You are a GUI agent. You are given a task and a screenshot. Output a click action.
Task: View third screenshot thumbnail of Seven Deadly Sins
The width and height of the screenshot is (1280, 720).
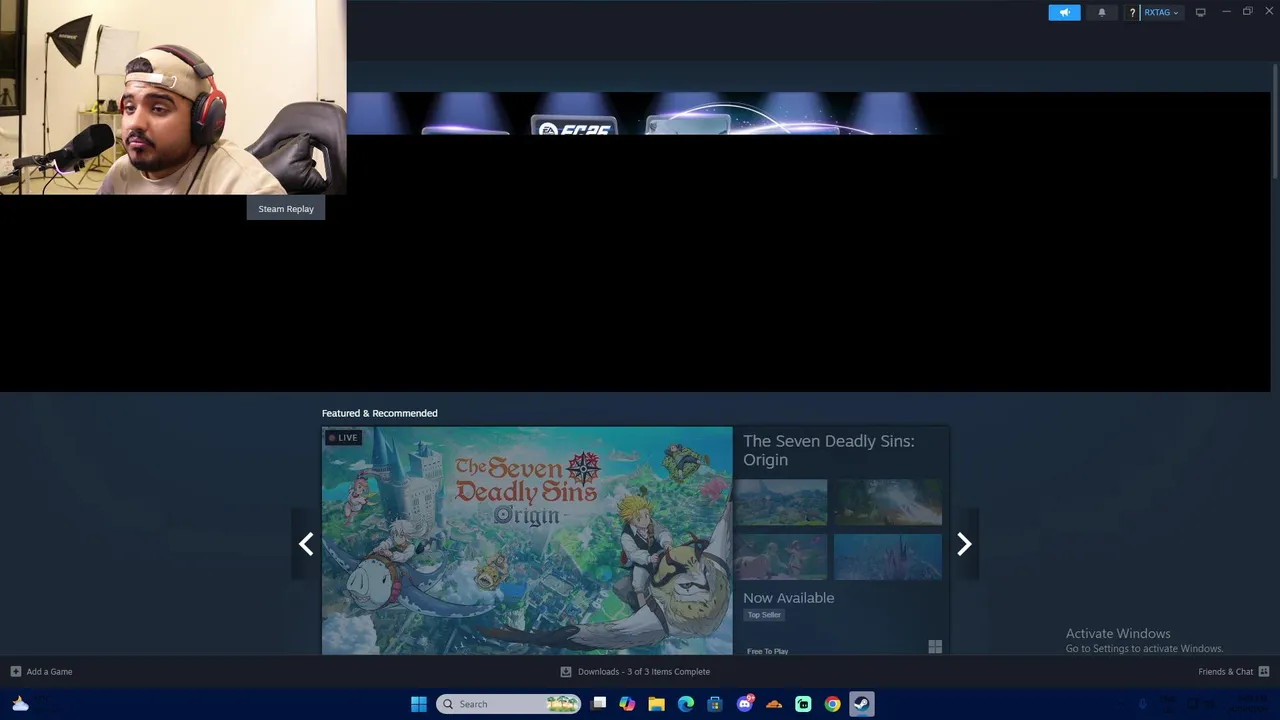781,556
